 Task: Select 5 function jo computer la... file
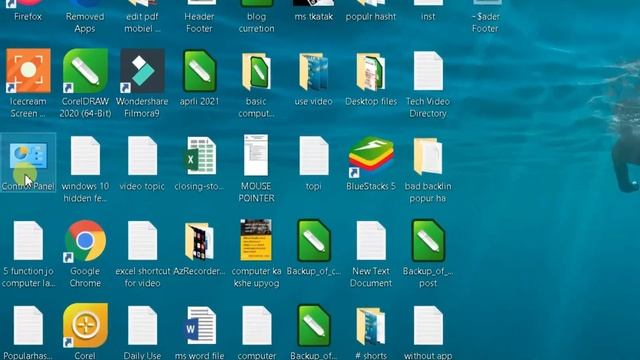pos(28,241)
